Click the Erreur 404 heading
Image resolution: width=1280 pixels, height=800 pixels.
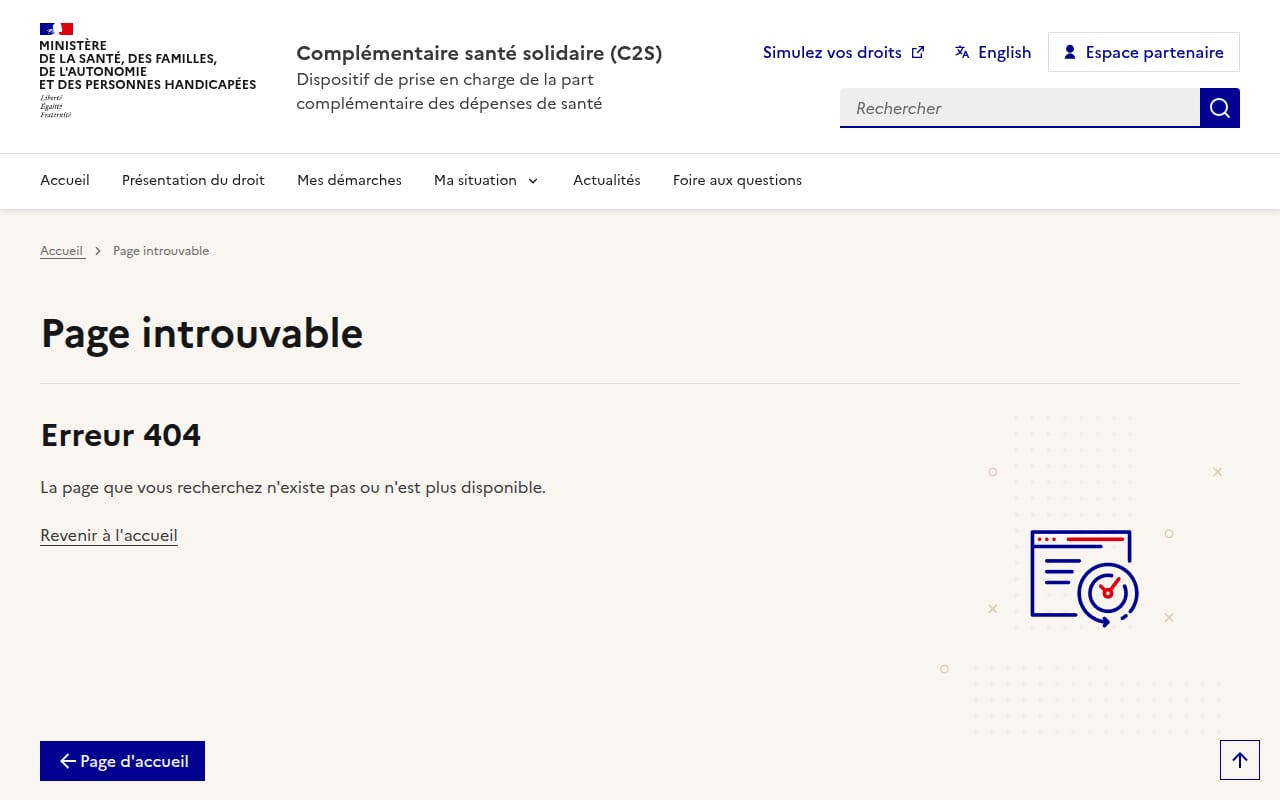[x=121, y=435]
